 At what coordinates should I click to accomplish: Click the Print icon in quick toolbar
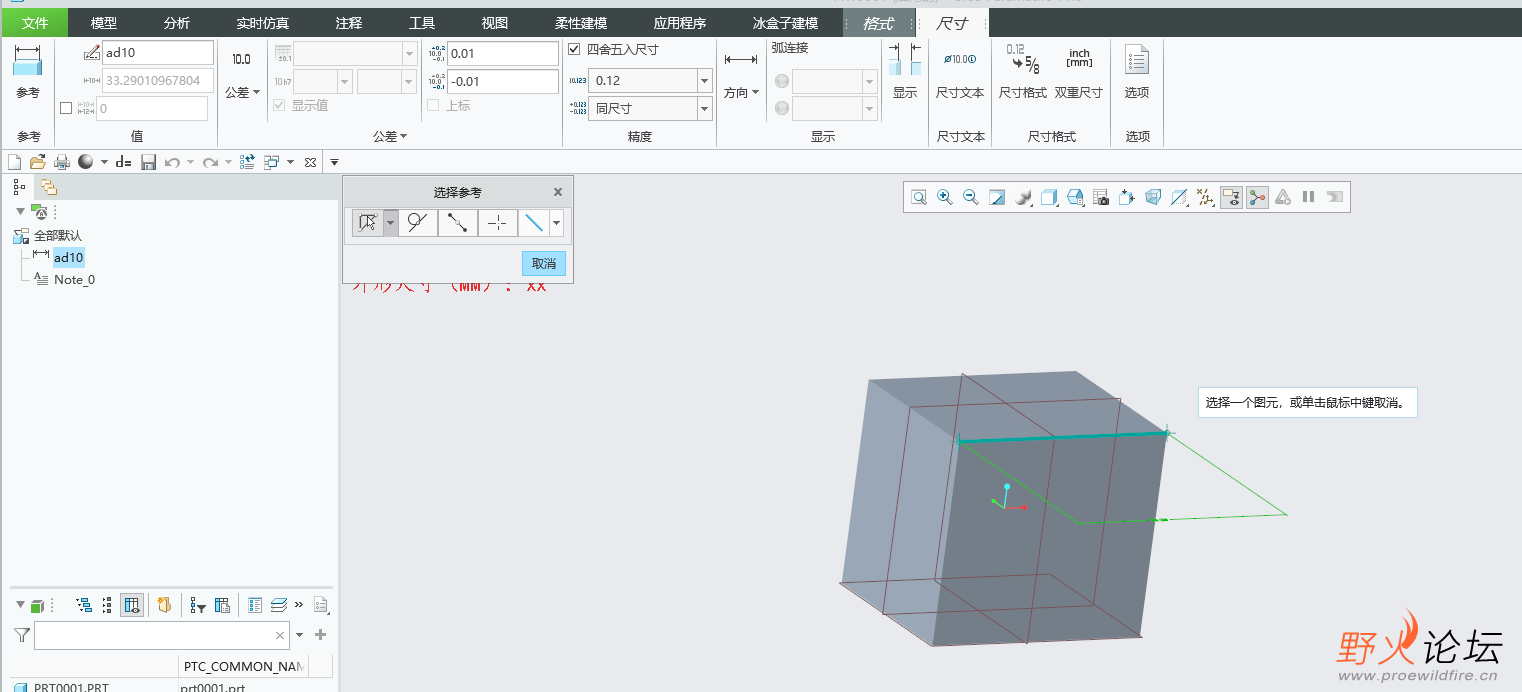point(62,162)
